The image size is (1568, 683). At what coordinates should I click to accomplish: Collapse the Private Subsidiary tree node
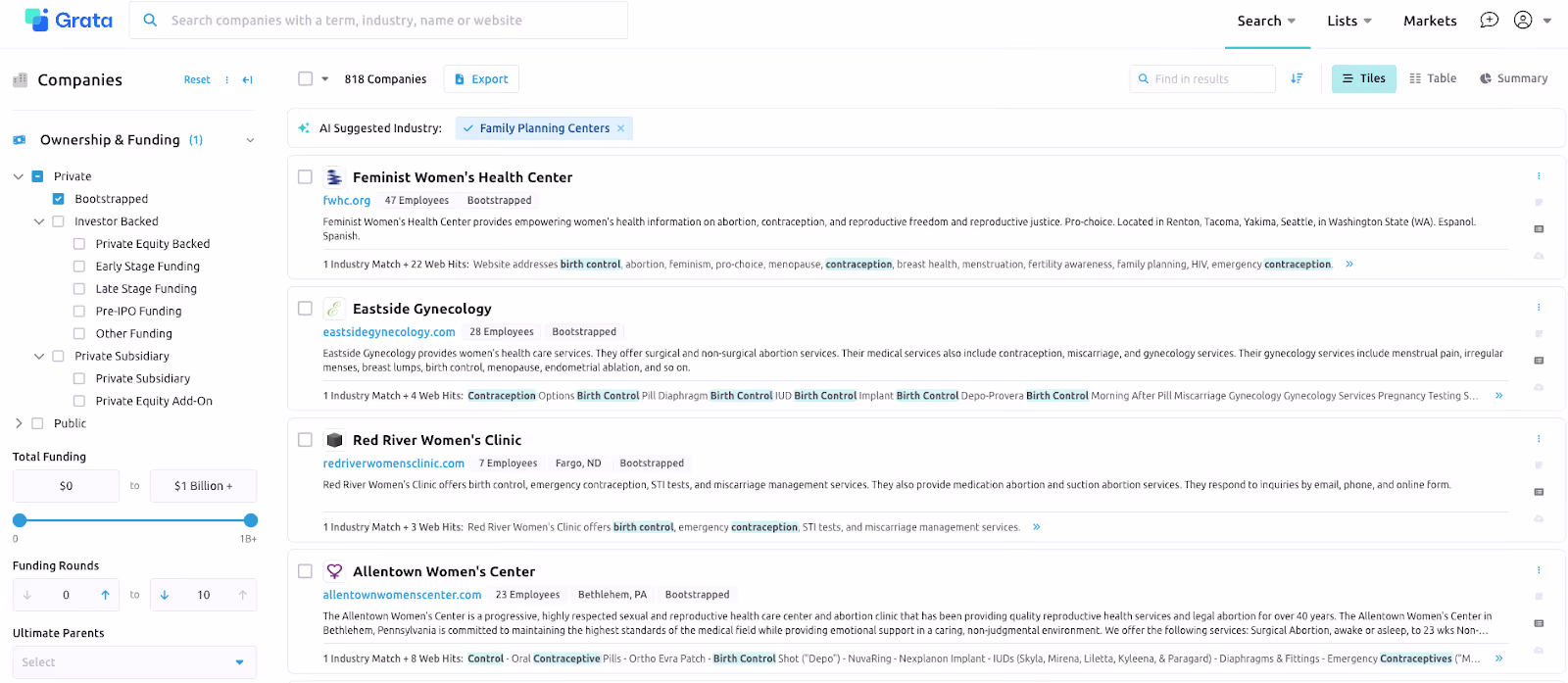point(39,357)
